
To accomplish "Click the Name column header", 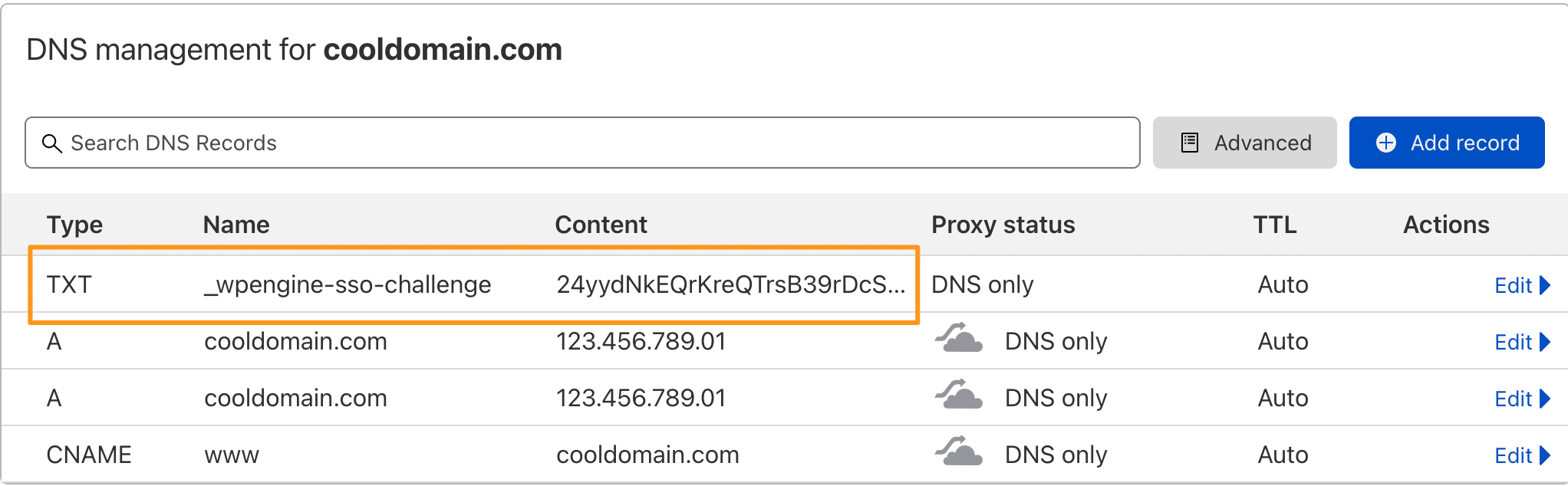I will (x=236, y=225).
